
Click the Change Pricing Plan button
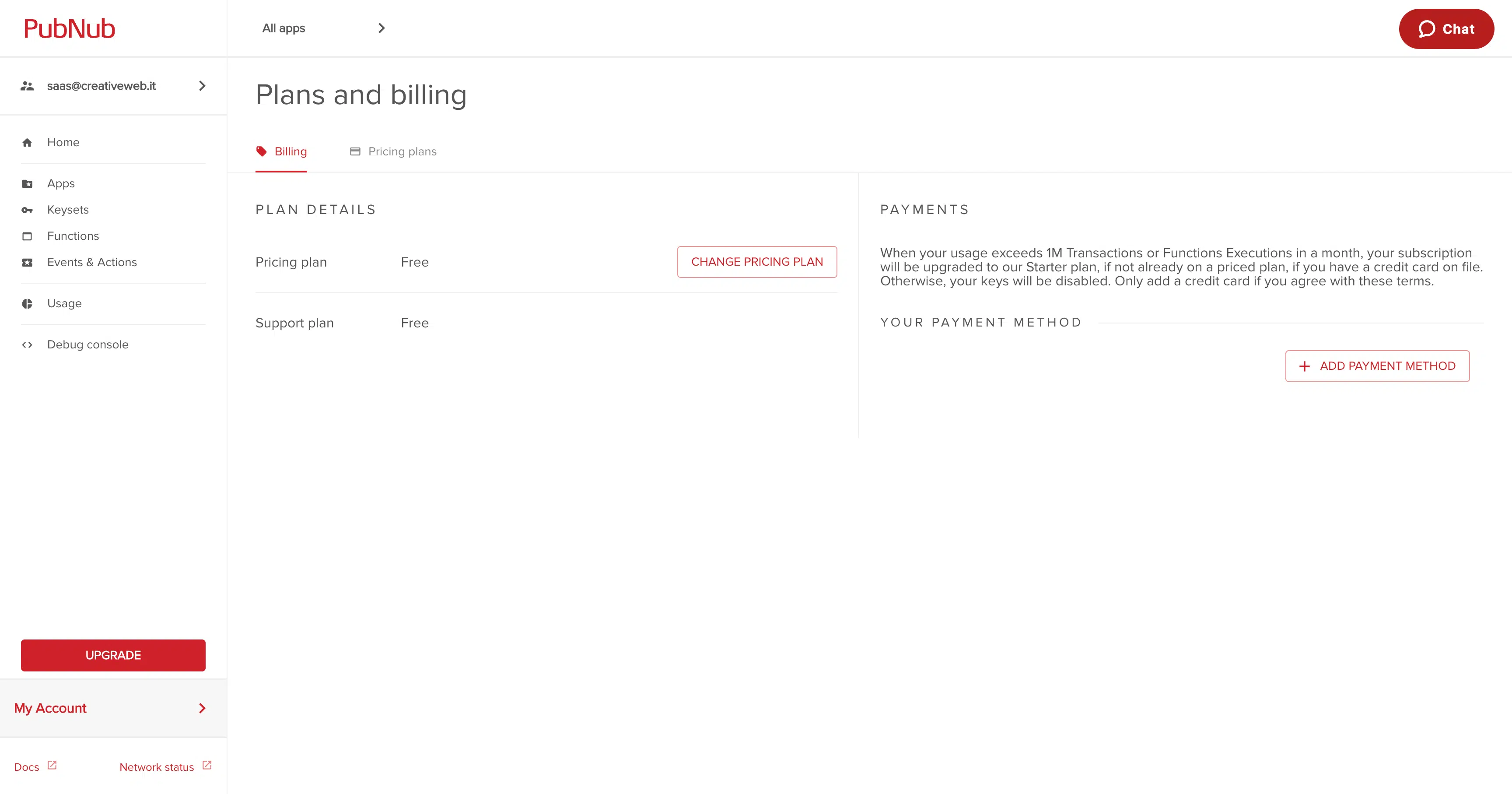point(757,262)
